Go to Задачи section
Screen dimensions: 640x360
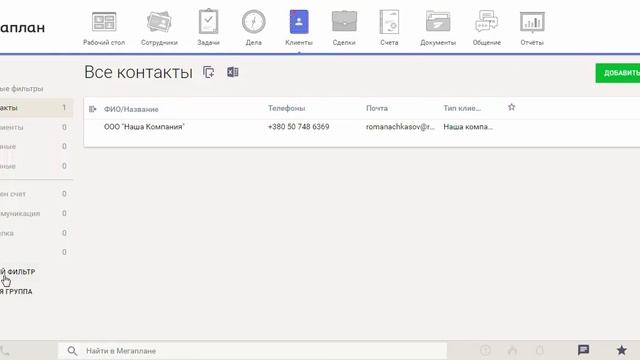[208, 28]
